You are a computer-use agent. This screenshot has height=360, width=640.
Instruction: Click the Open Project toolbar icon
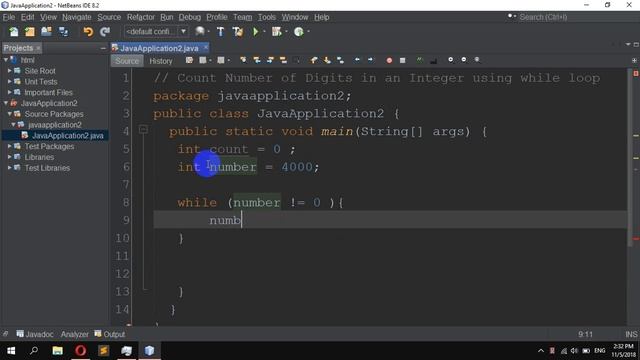[46, 32]
